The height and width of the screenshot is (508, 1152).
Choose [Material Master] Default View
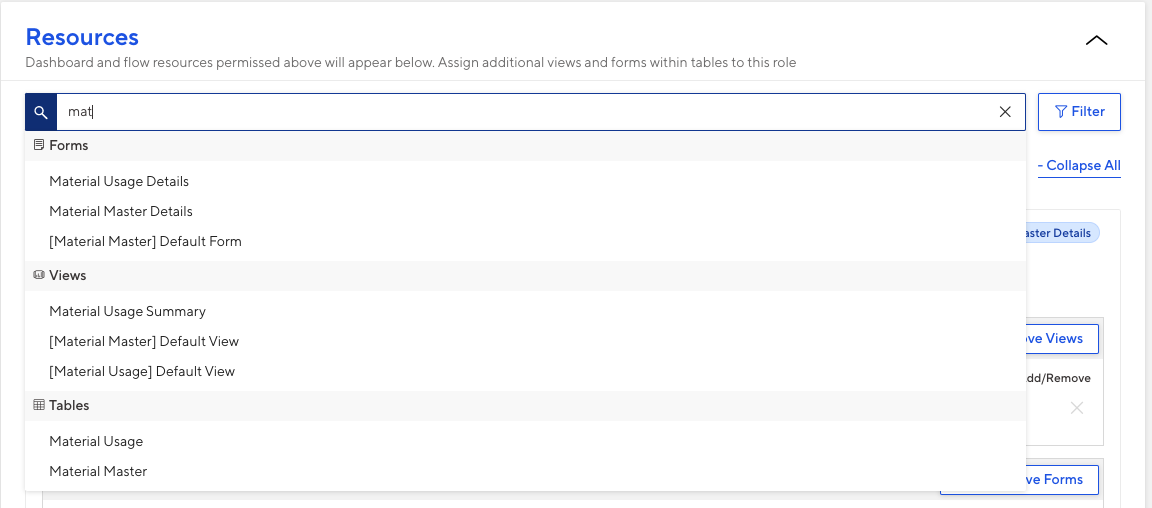pos(144,341)
